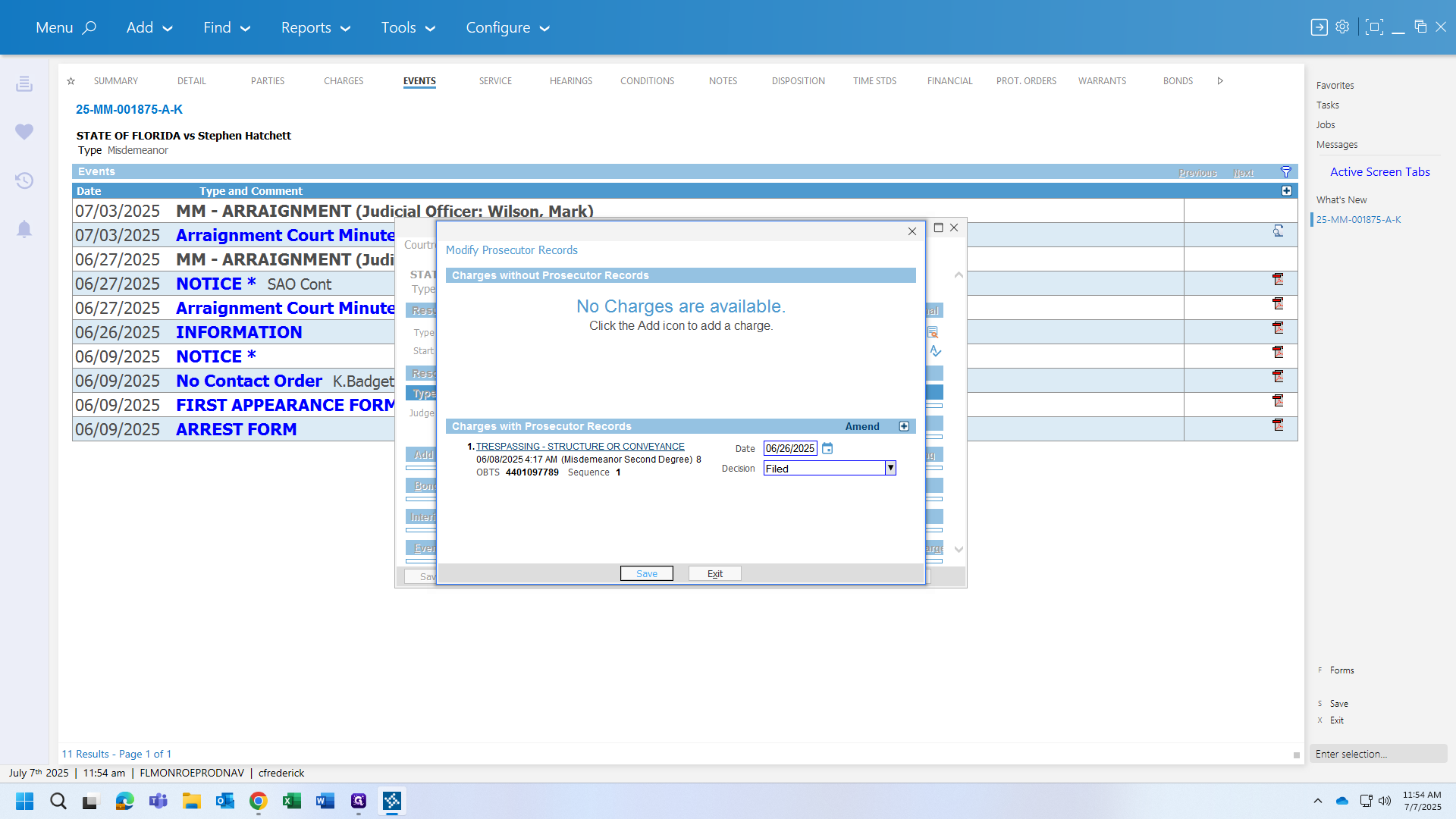Click the Menu search icon

coord(89,27)
